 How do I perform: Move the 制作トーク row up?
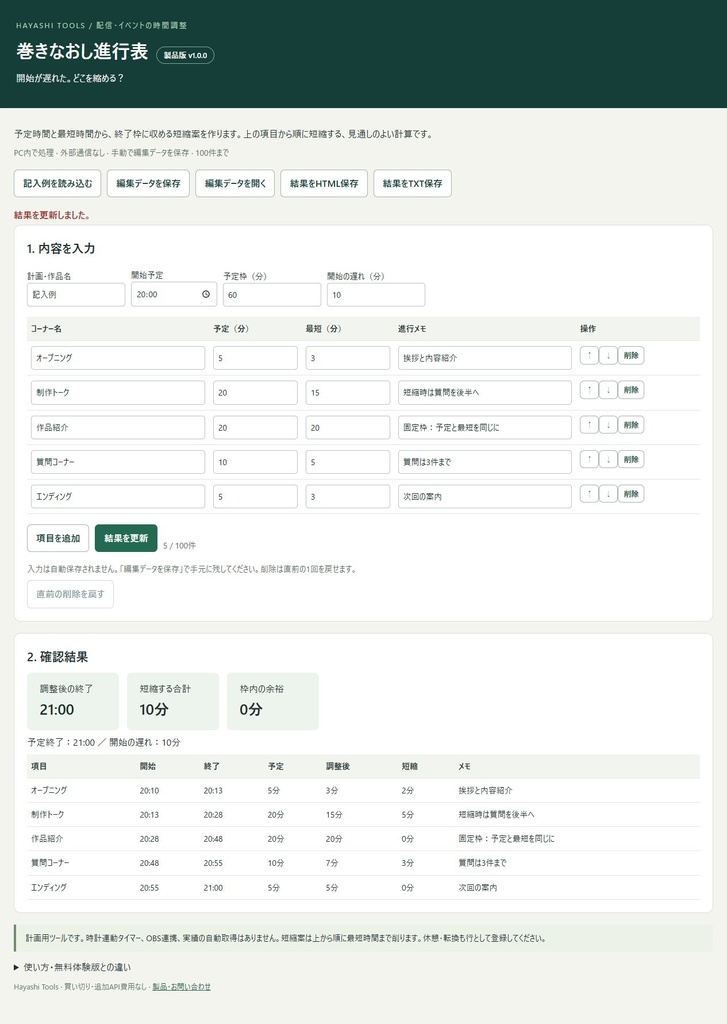click(589, 390)
